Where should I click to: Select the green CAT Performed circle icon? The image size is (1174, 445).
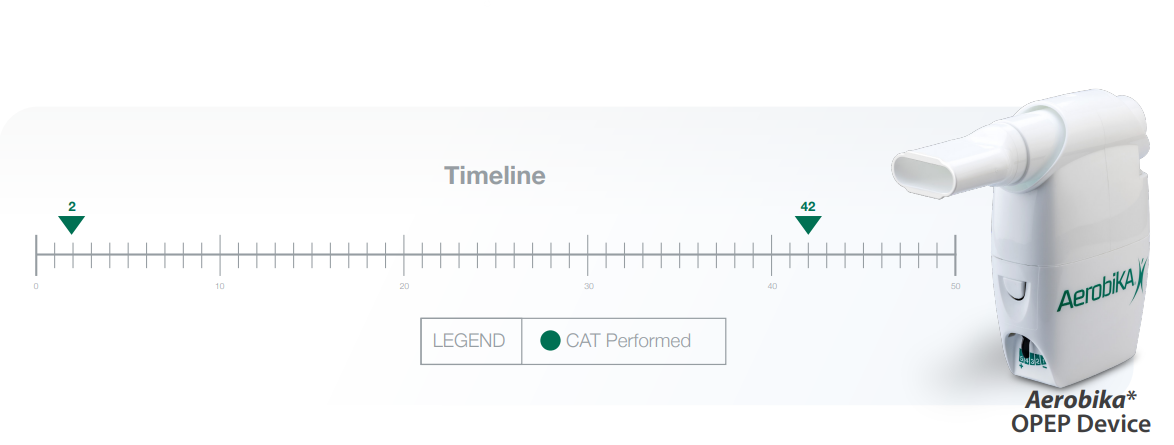pos(550,341)
